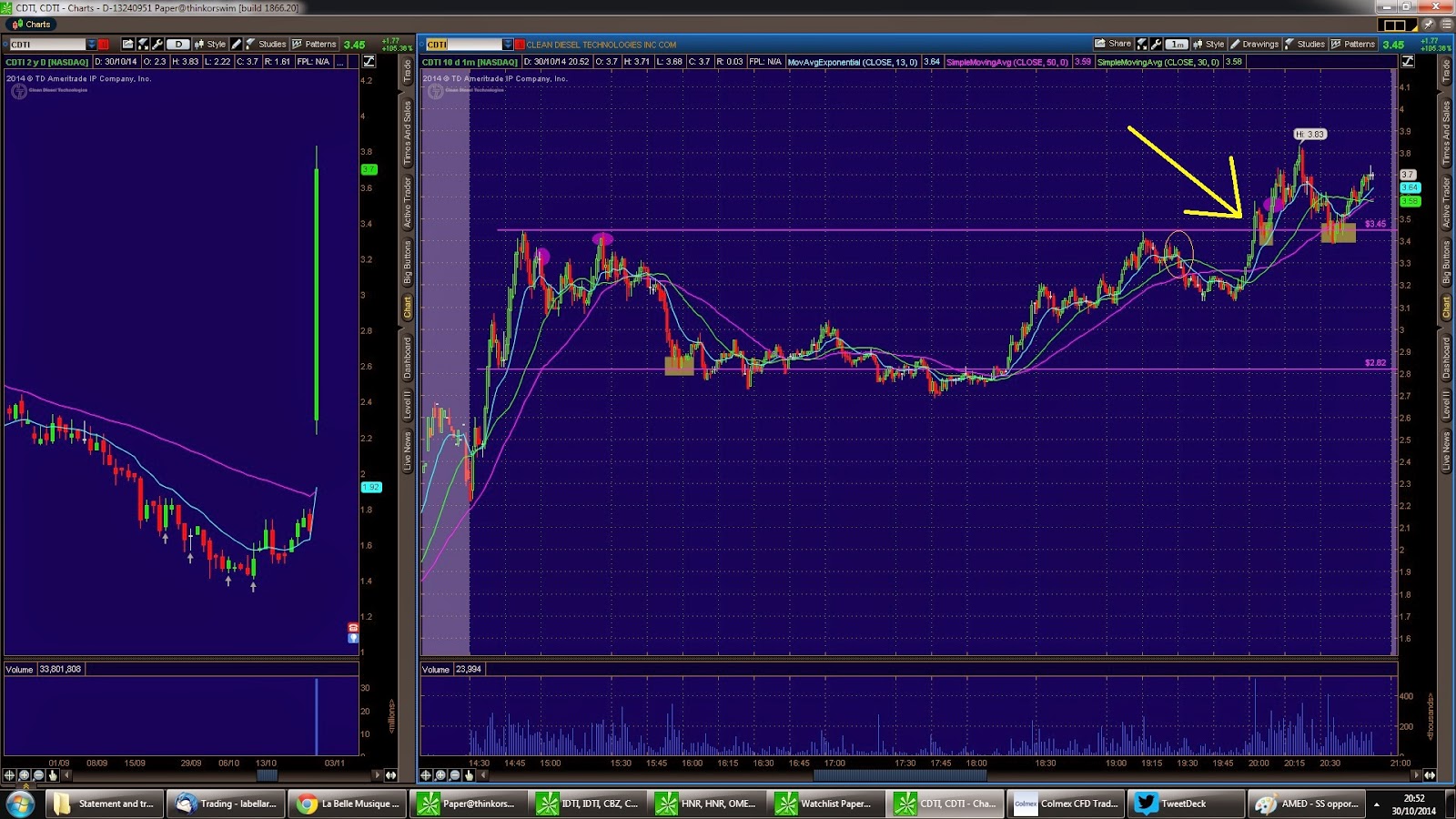Switch to TweetDeck in taskbar
The width and height of the screenshot is (1456, 819).
(1185, 804)
